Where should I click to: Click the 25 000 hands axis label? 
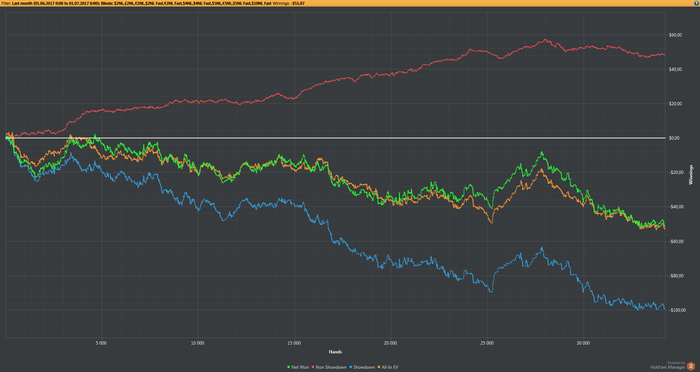click(487, 343)
